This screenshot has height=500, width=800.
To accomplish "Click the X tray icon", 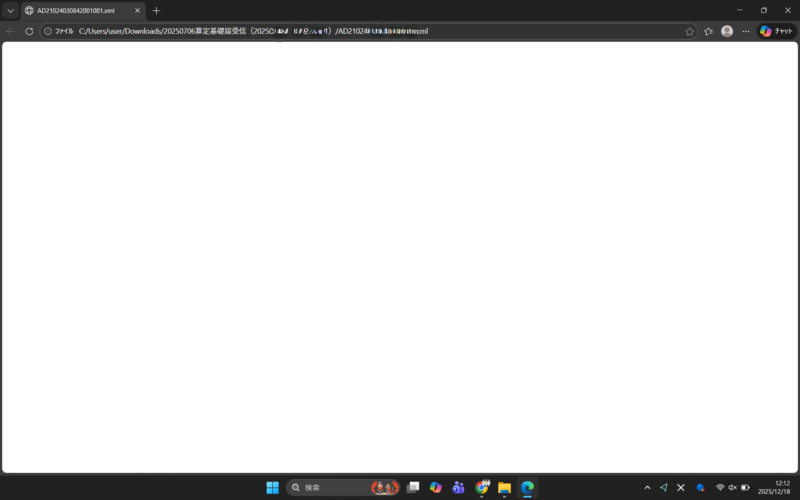I will point(681,487).
